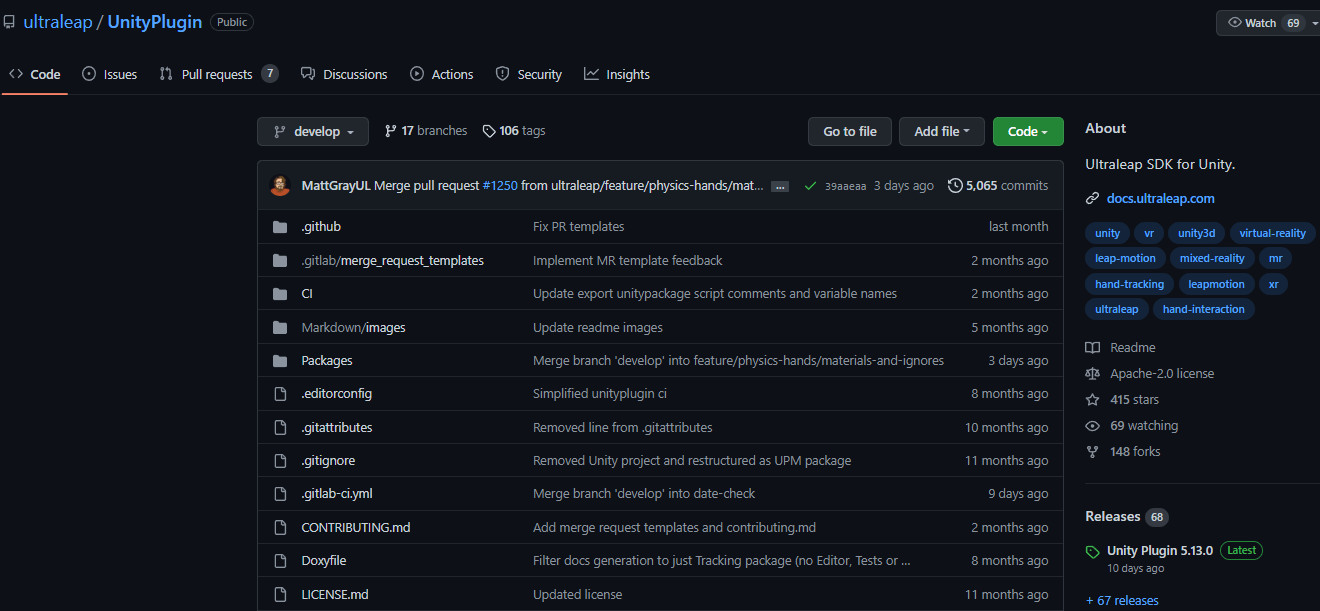Open 'Simplified unityplugin ci' commit message

(600, 394)
